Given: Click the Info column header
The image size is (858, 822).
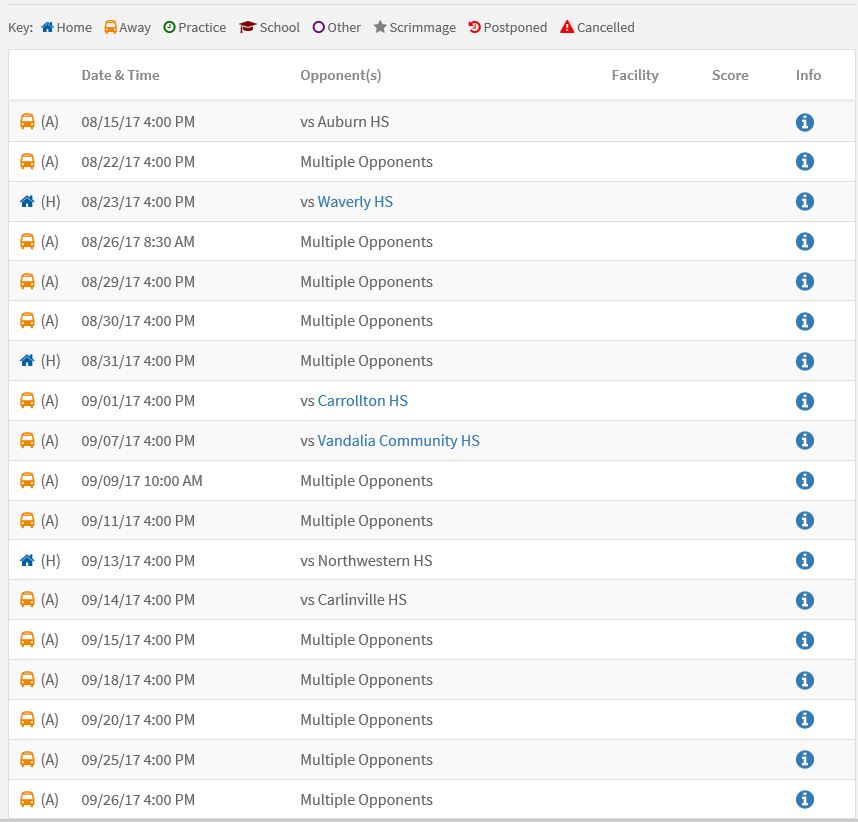Looking at the screenshot, I should pyautogui.click(x=808, y=75).
